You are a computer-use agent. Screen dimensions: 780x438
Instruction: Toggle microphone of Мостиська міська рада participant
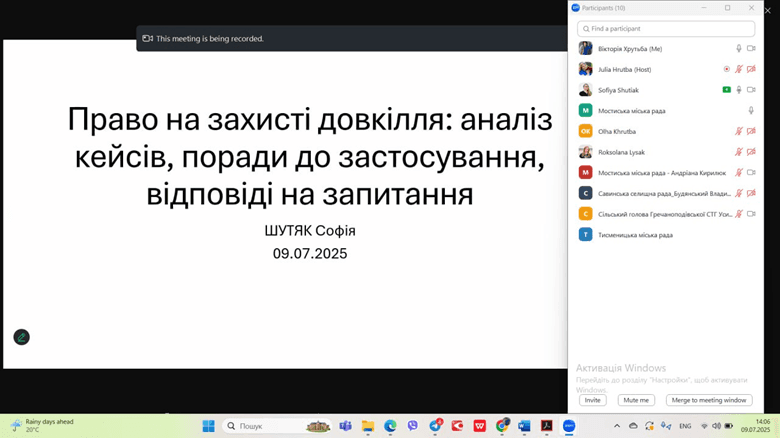(751, 110)
